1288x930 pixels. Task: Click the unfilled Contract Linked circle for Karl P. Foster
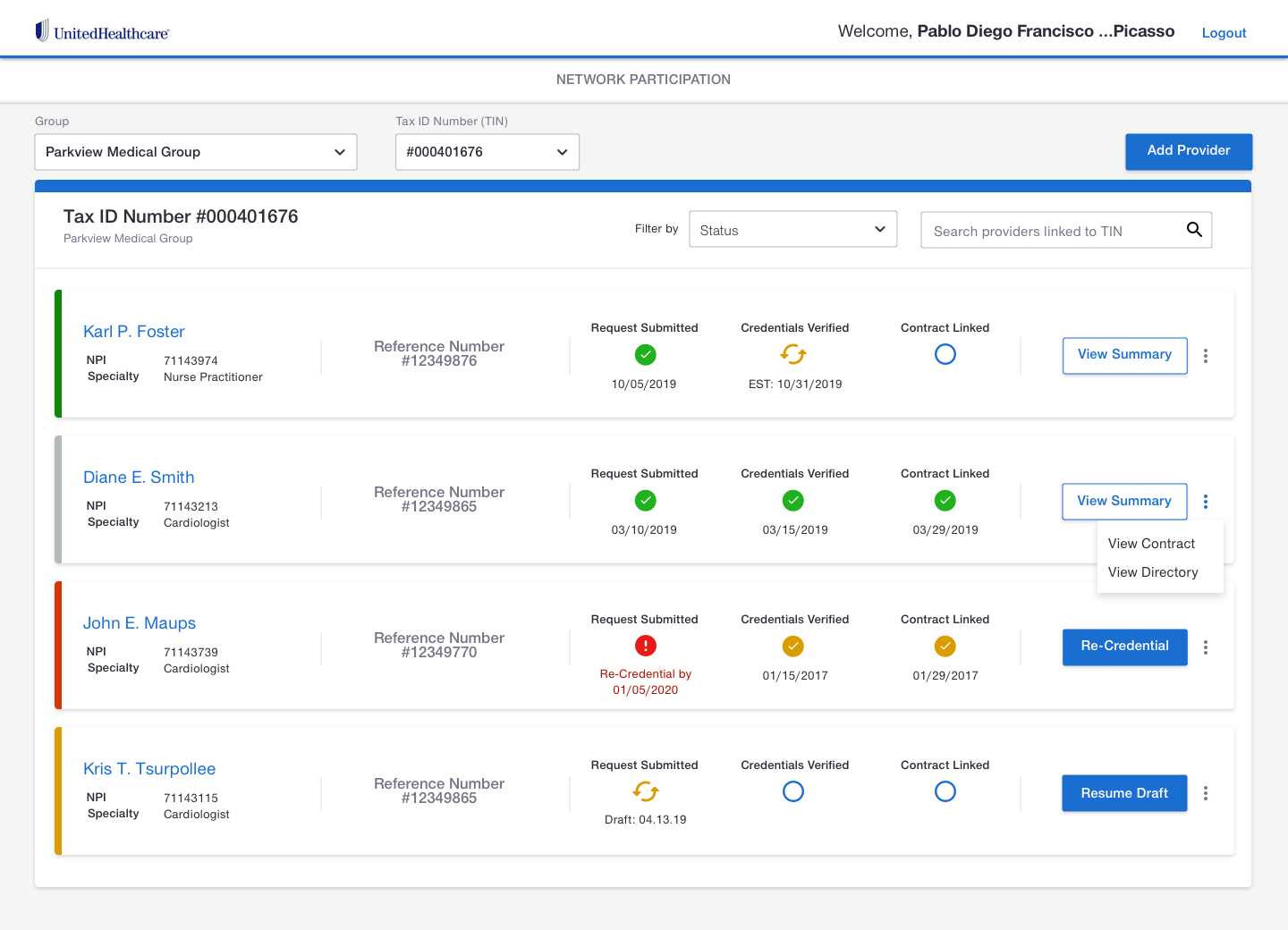pos(945,354)
